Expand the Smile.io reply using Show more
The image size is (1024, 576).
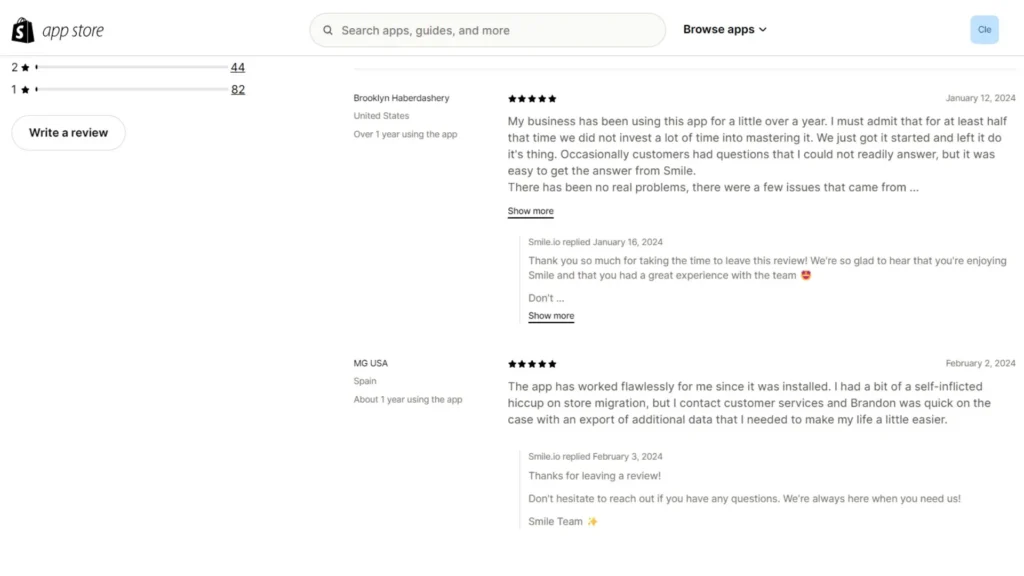pyautogui.click(x=550, y=315)
